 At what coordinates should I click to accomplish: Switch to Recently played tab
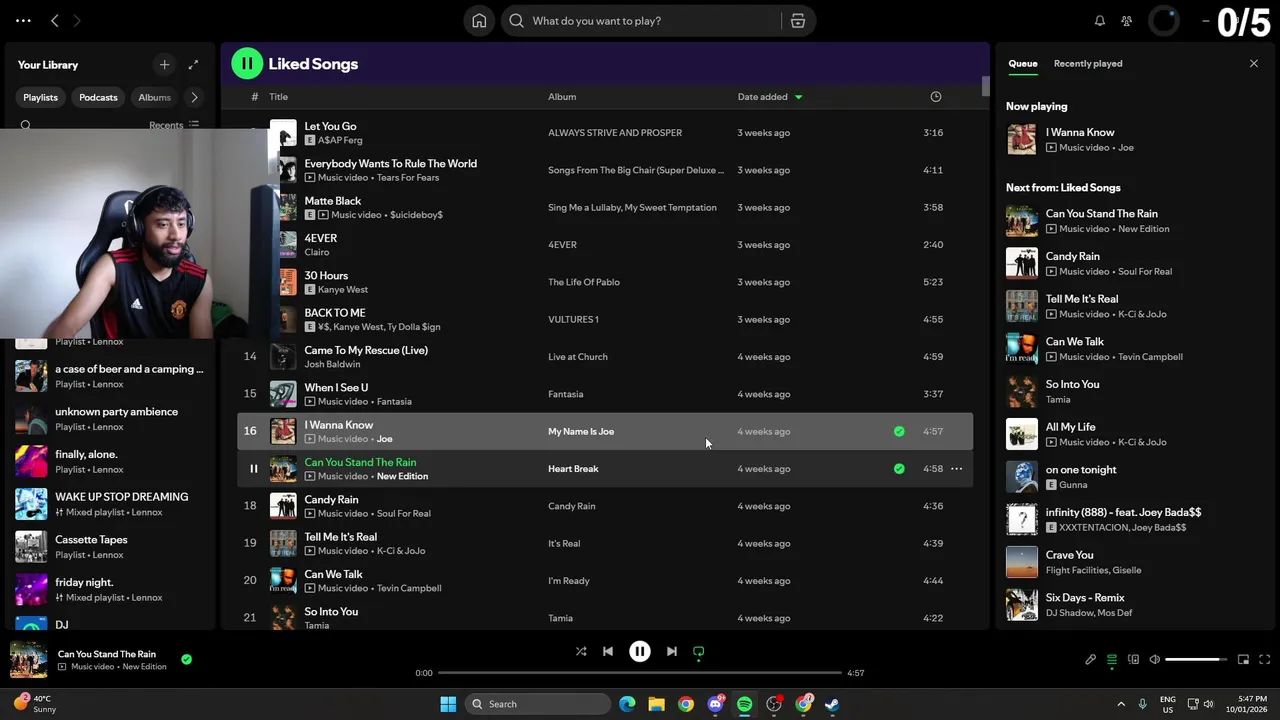(1088, 63)
